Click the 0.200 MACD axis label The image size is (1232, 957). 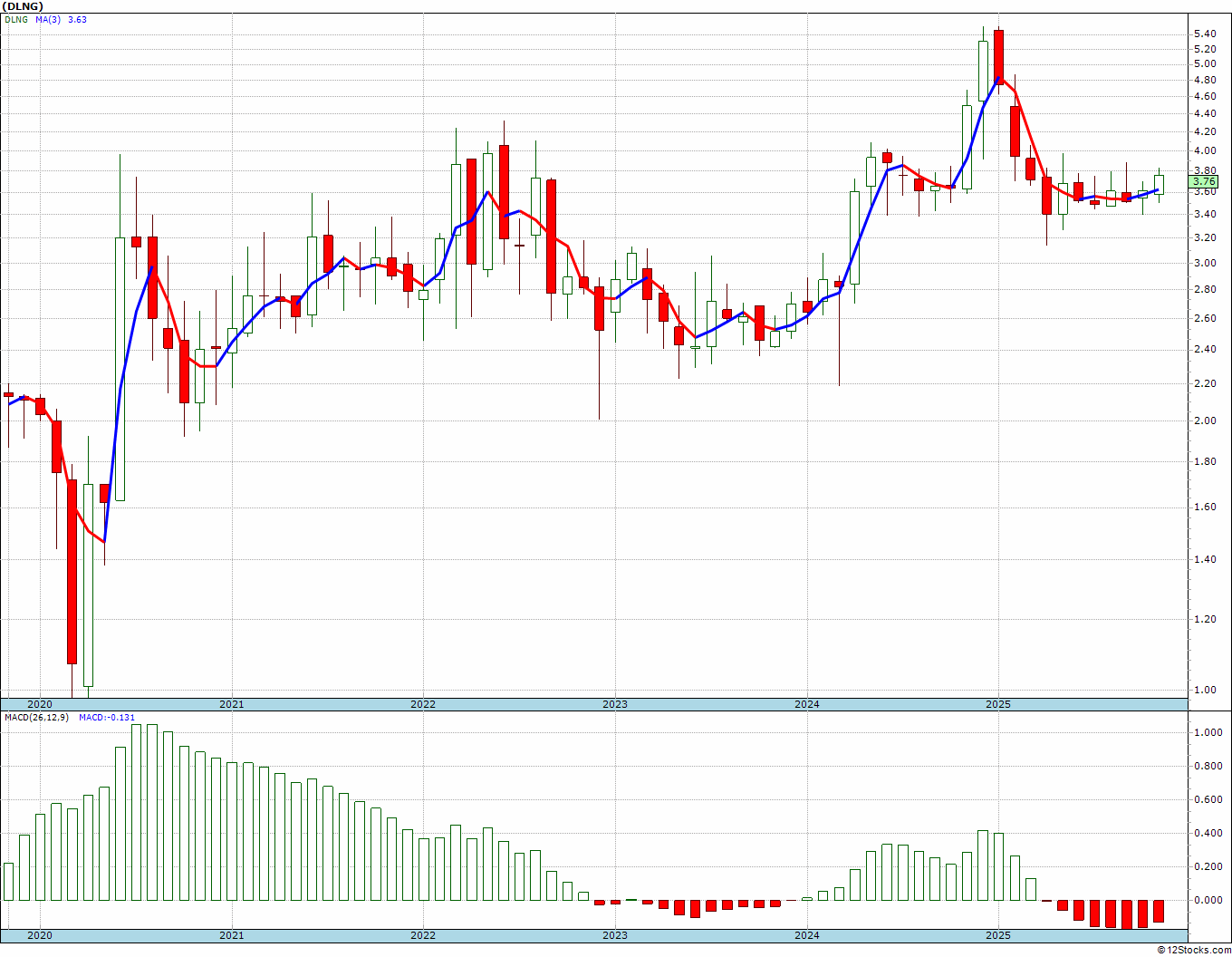[1208, 867]
